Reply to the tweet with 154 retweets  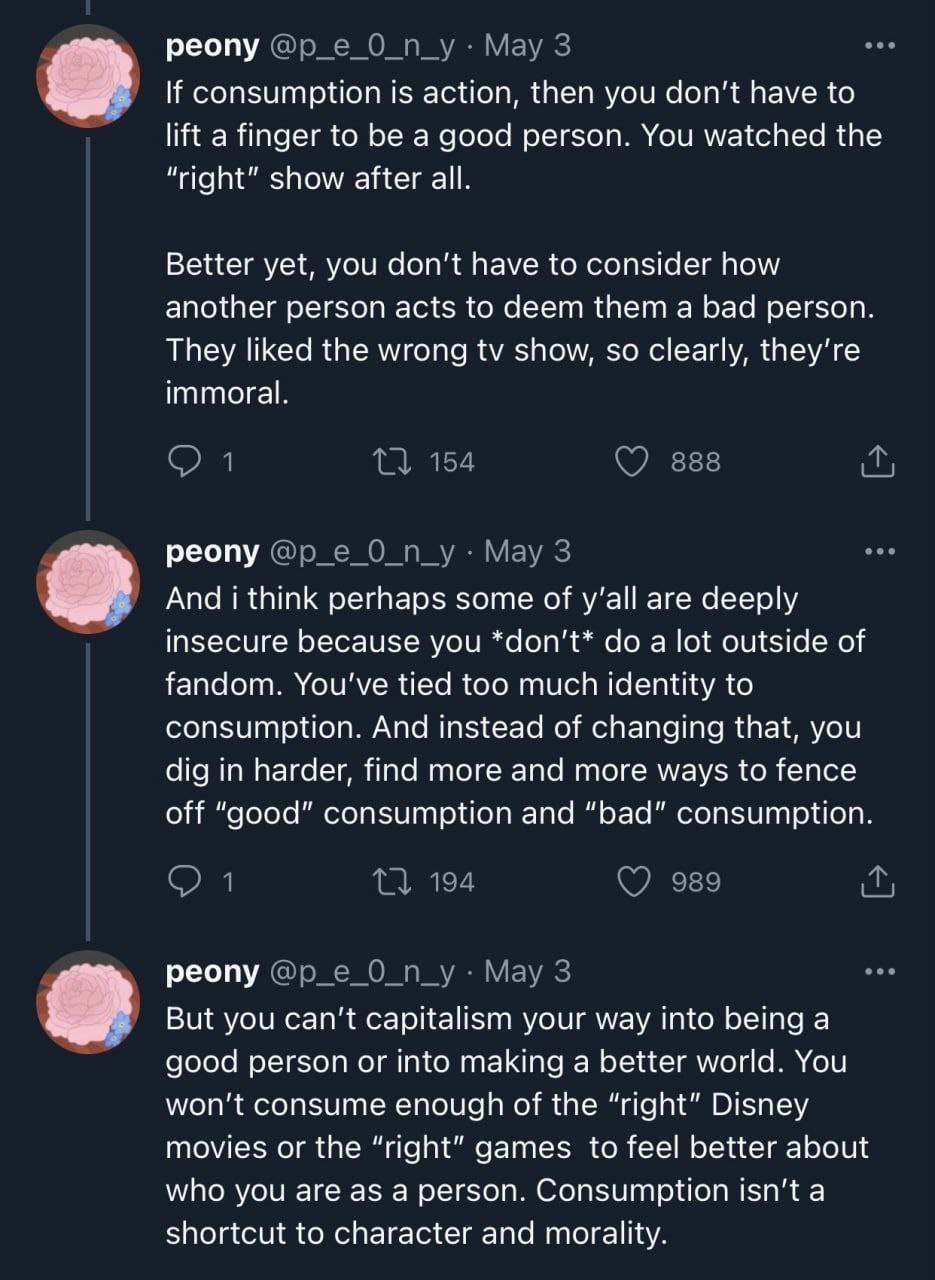point(185,461)
